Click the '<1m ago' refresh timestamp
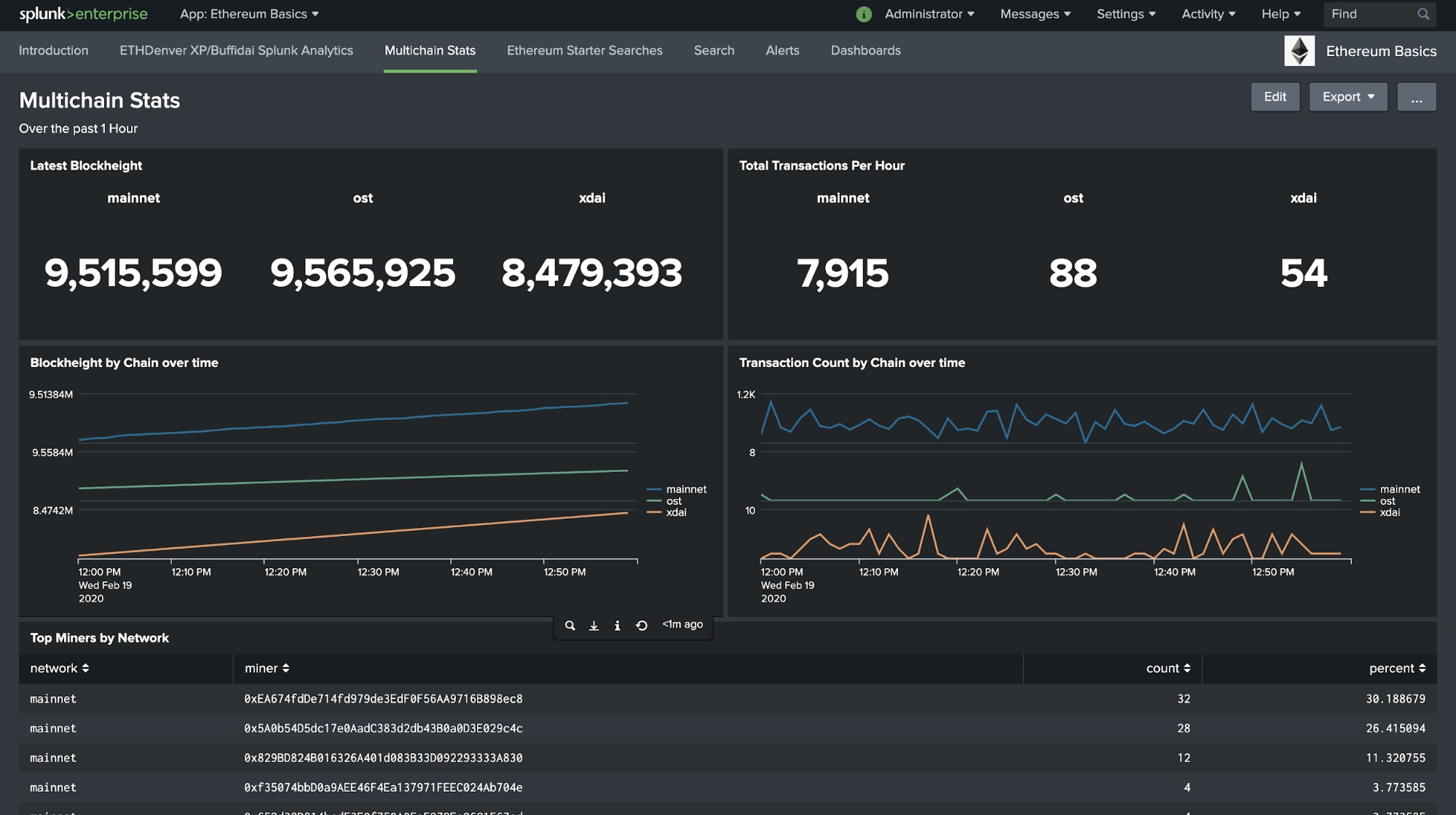The height and width of the screenshot is (815, 1456). (682, 624)
